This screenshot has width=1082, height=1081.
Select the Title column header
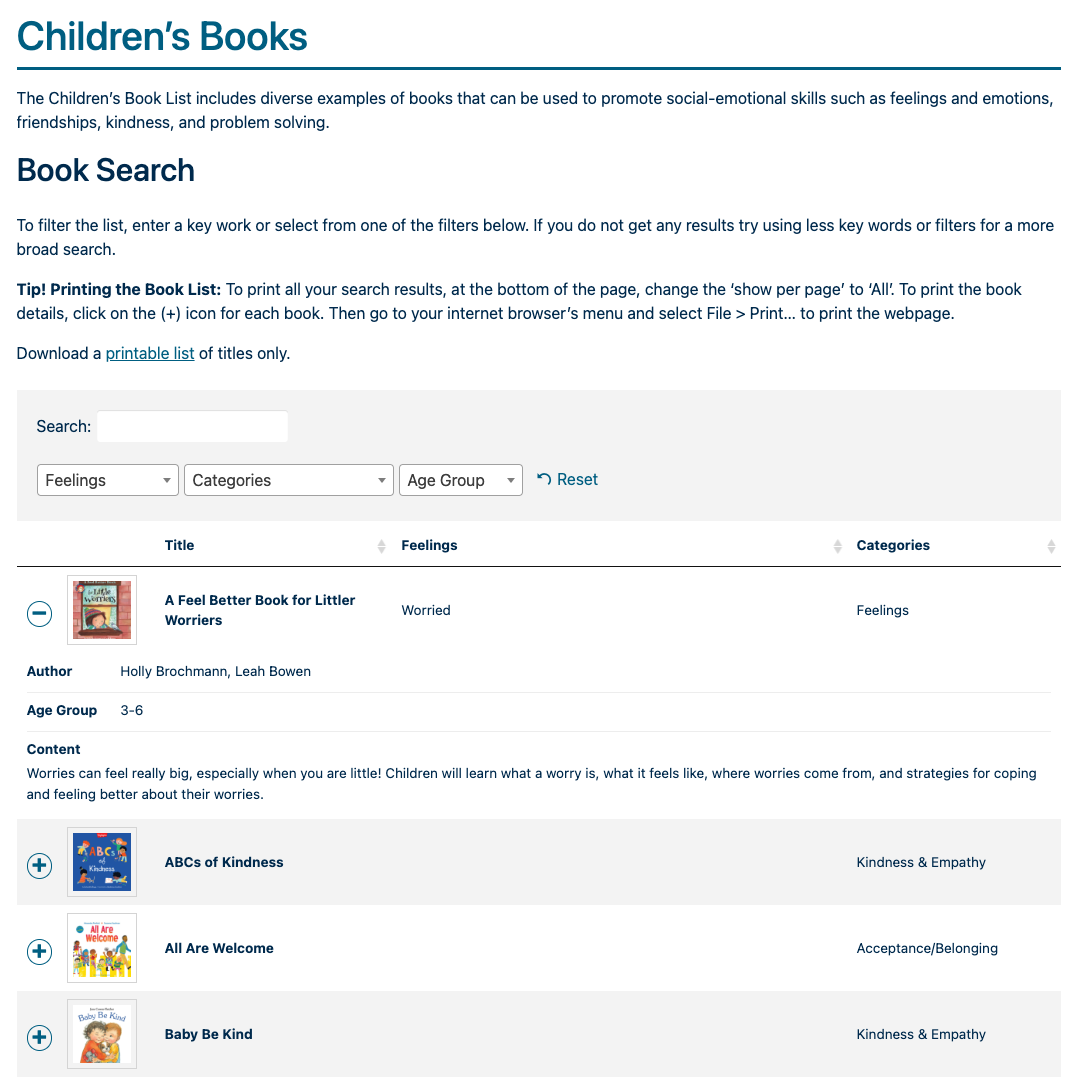click(x=179, y=545)
